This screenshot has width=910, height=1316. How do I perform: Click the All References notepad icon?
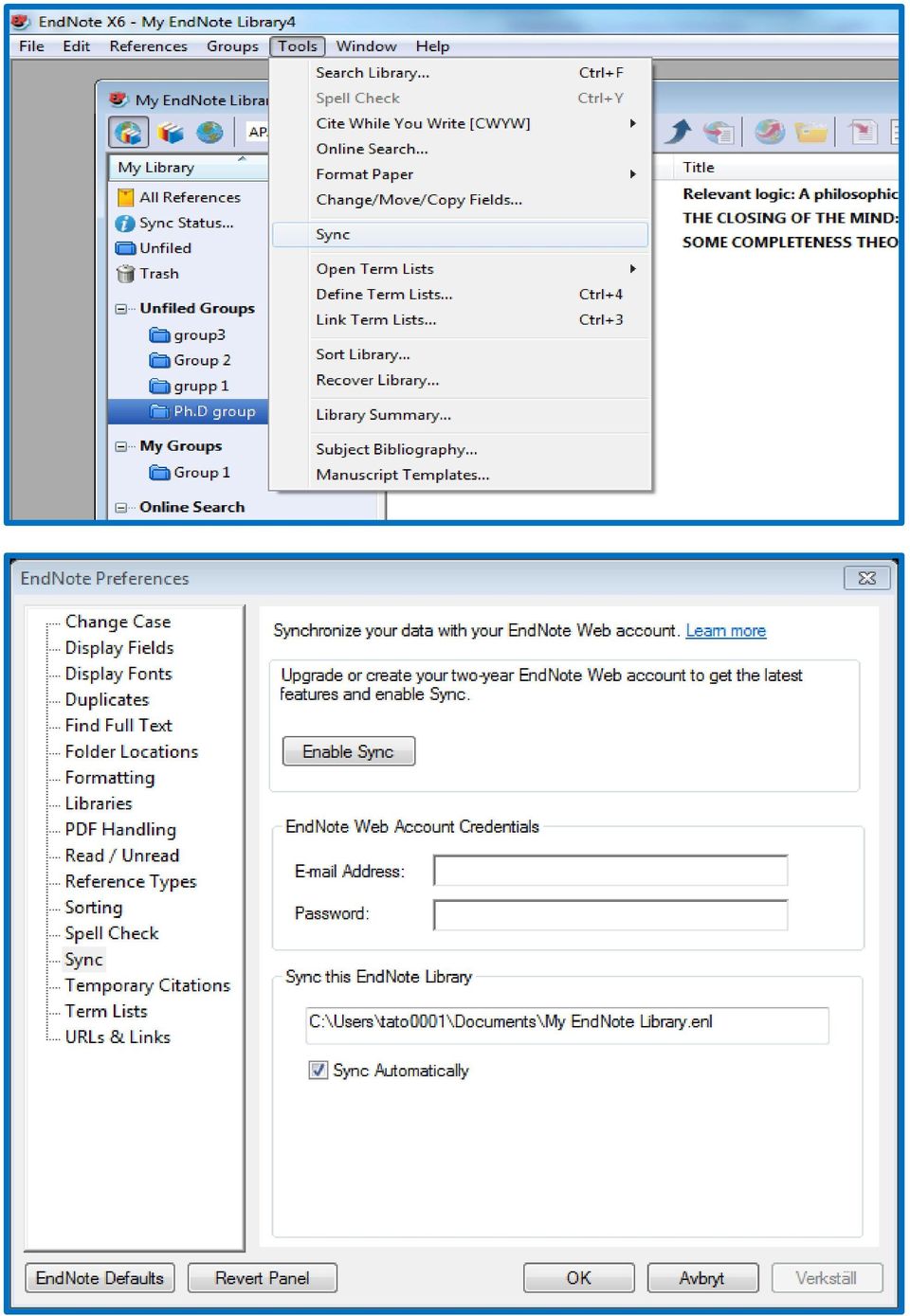pos(125,197)
